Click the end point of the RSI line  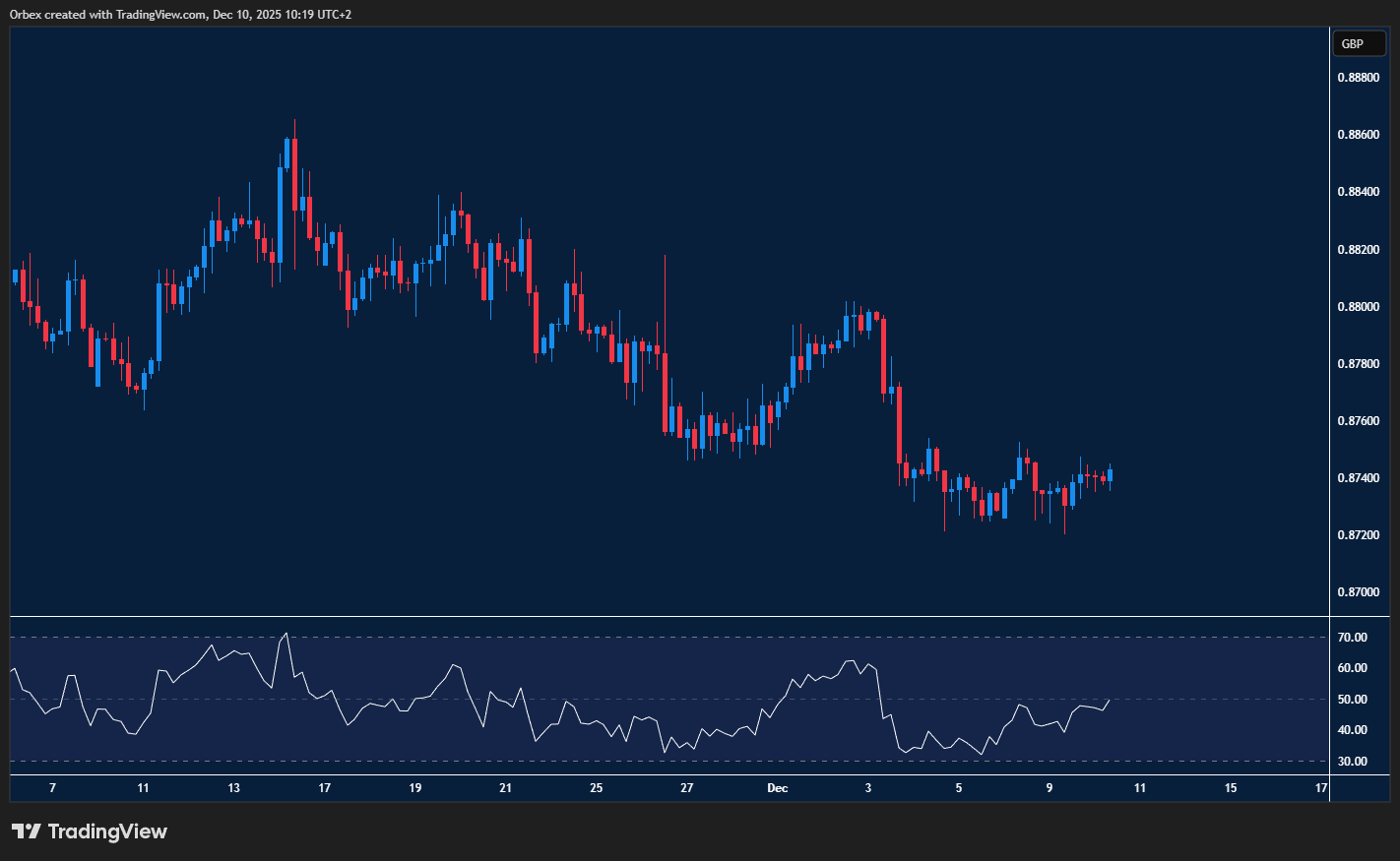1110,701
